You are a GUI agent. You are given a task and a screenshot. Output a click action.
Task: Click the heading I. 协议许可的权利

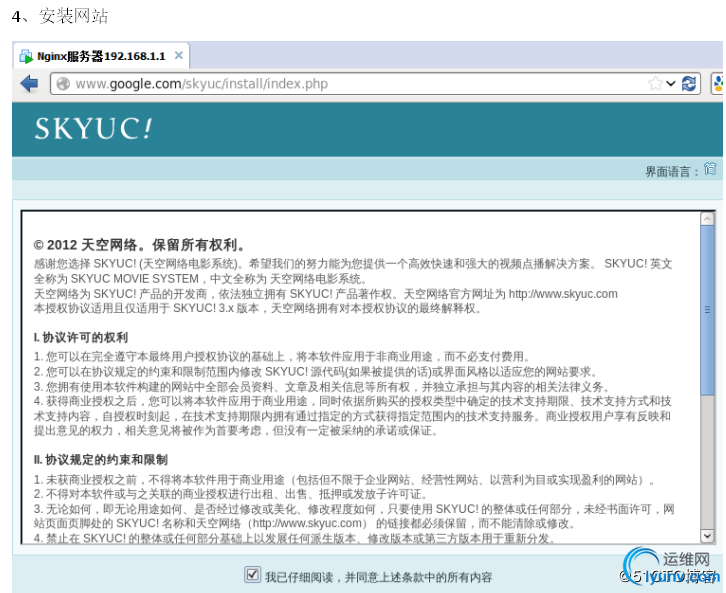[x=81, y=337]
